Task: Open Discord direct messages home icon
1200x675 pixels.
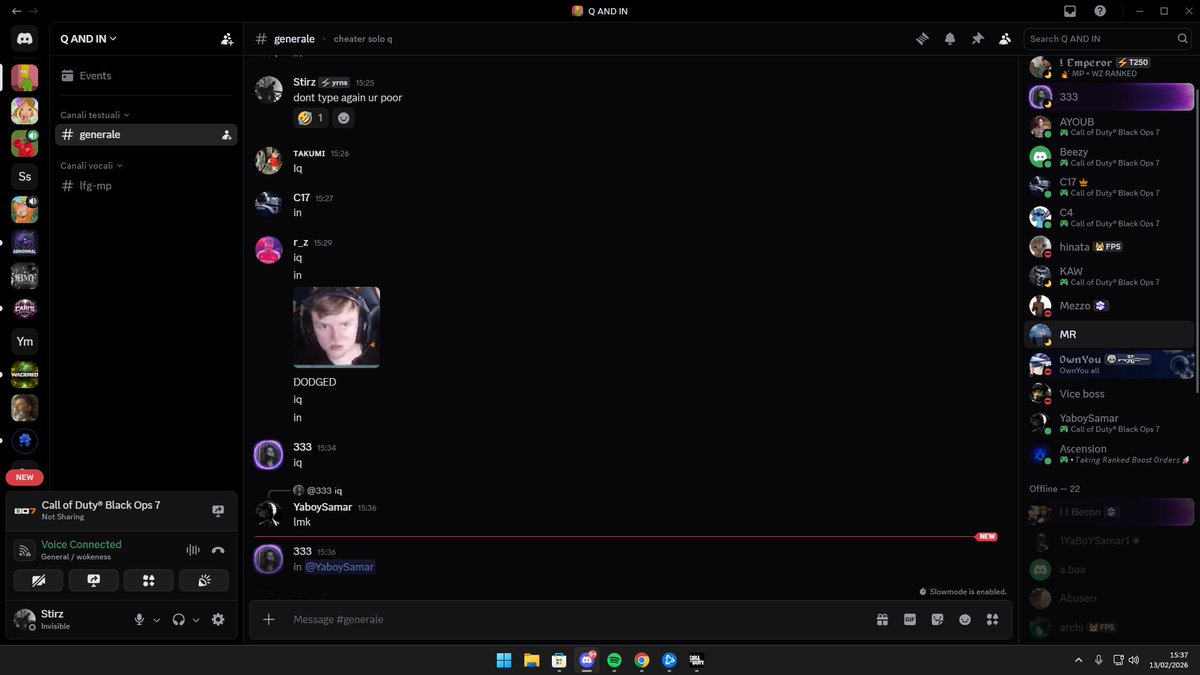Action: (25, 39)
